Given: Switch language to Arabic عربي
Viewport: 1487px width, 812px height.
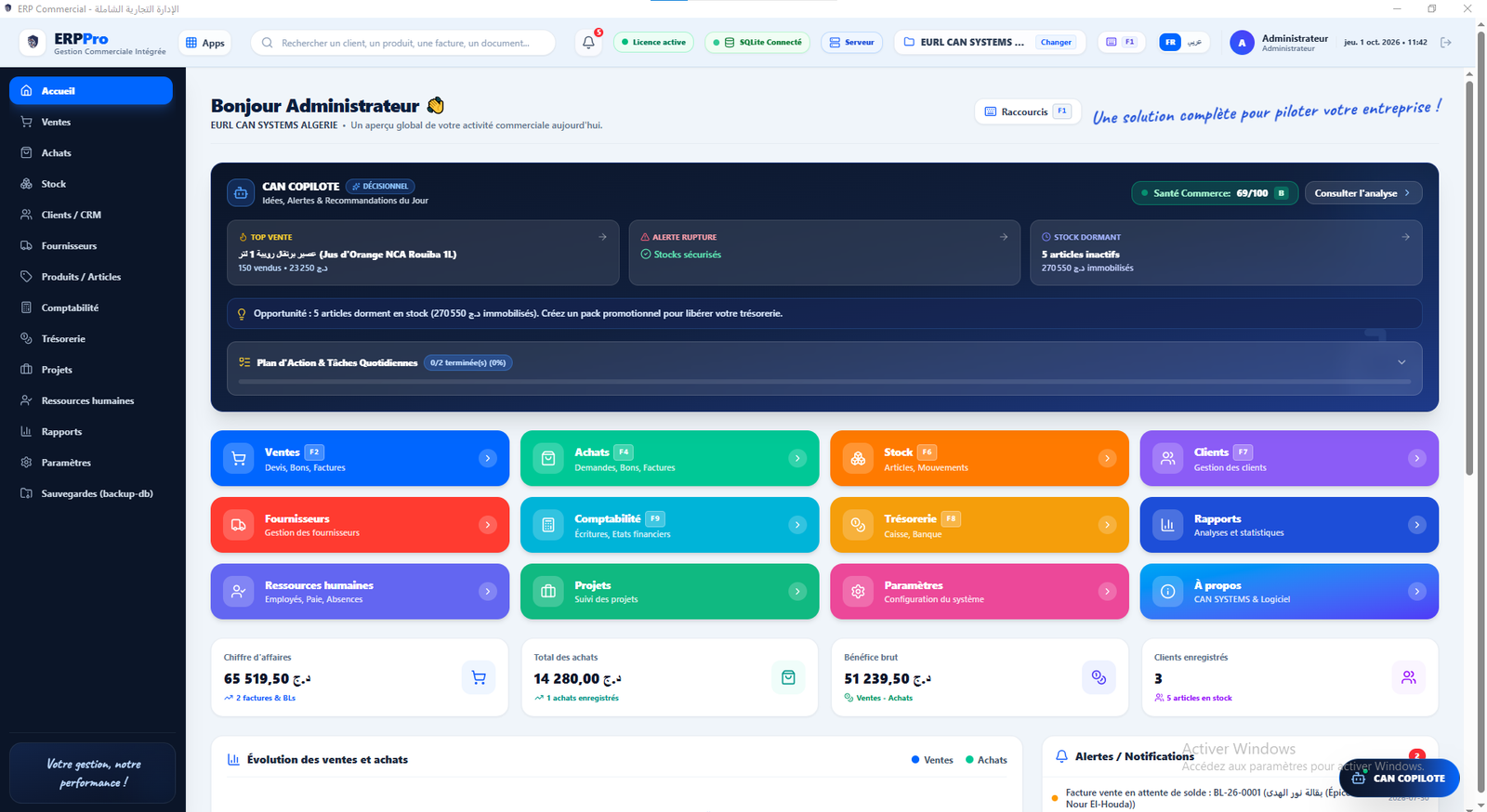Looking at the screenshot, I should pyautogui.click(x=1195, y=43).
